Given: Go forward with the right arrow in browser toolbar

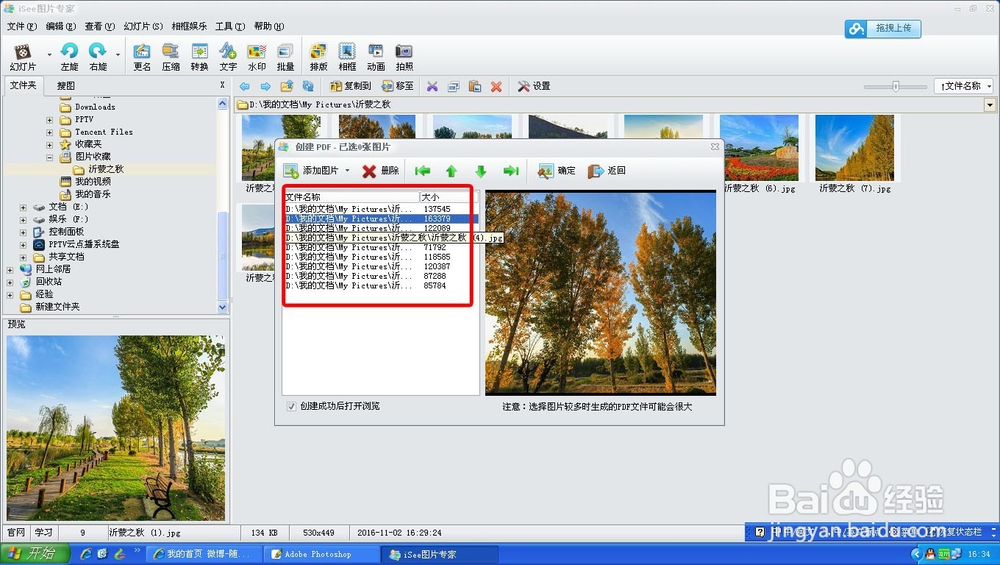Looking at the screenshot, I should click(265, 86).
